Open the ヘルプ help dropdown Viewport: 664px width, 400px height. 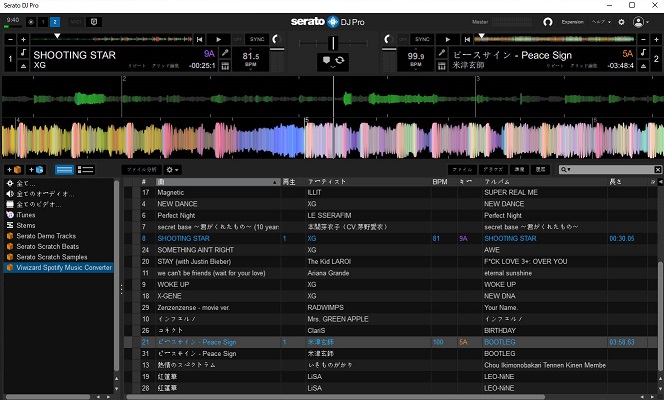click(601, 22)
